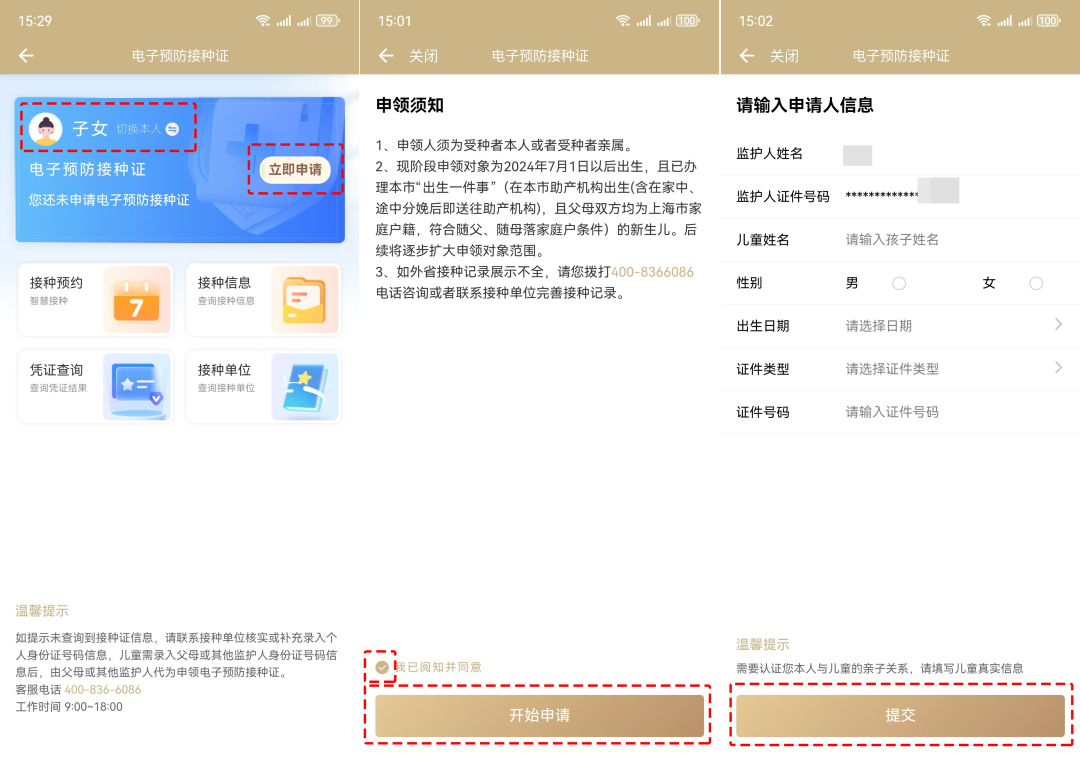Go back using first screen's arrow
Image resolution: width=1080 pixels, height=775 pixels.
[x=26, y=56]
